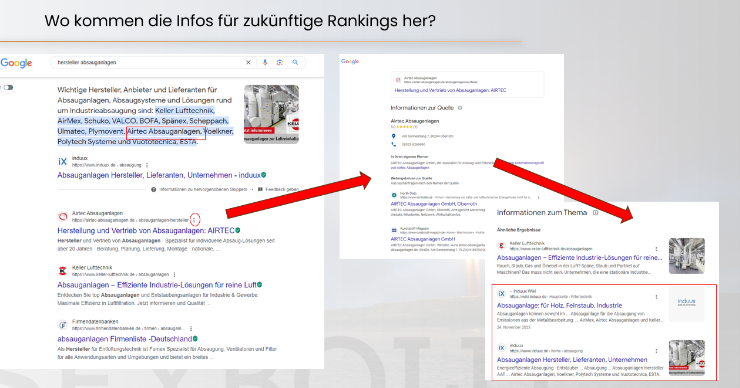Viewport: 740px width, 388px height.
Task: Click the induux favicon in the featured snippet
Action: [63, 161]
